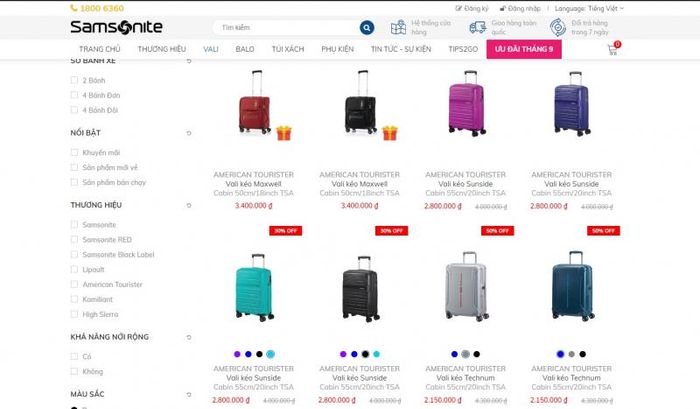Collapse the NỔI BẬT filter section
700x409 pixels.
(189, 133)
